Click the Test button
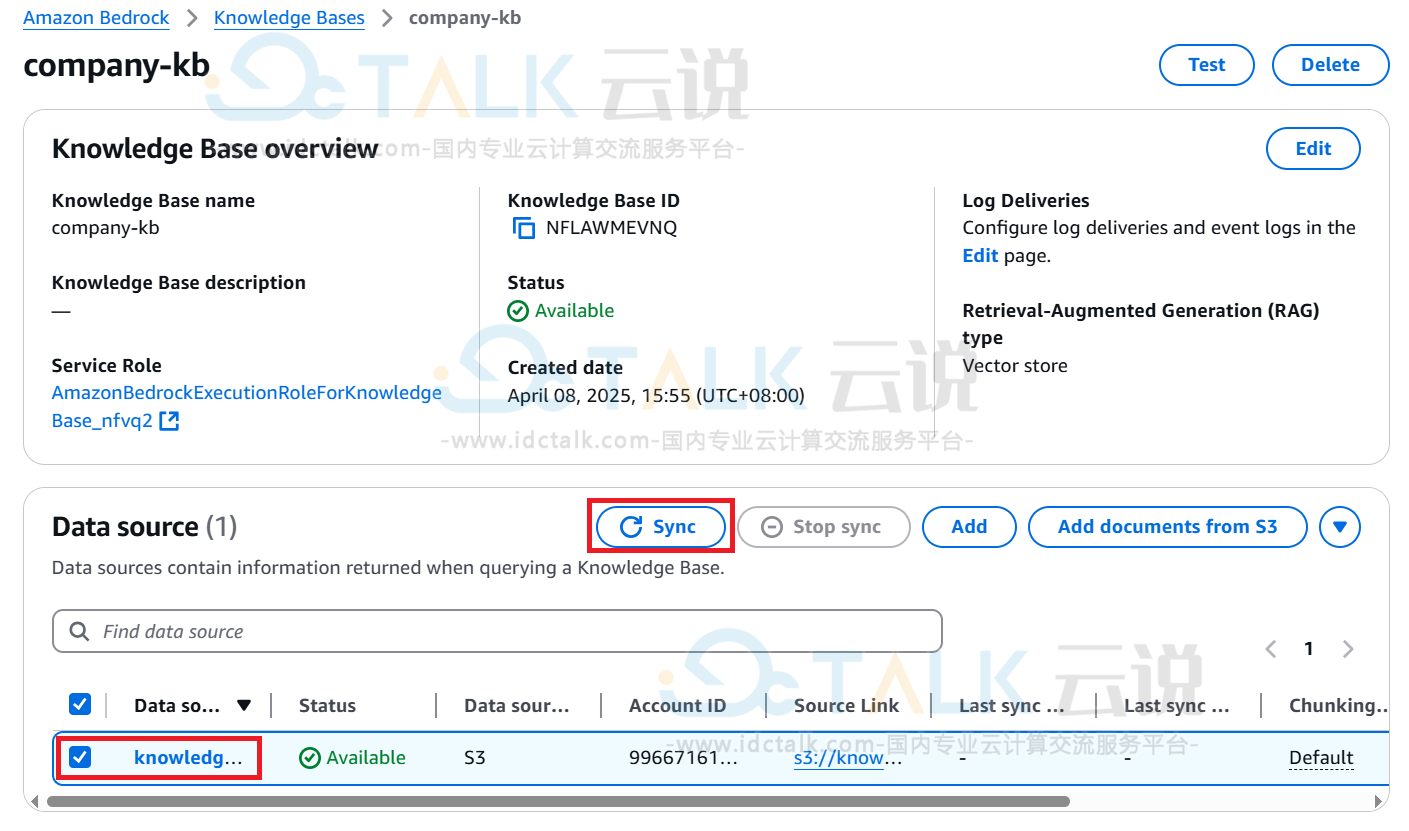Image resolution: width=1409 pixels, height=831 pixels. coord(1207,65)
